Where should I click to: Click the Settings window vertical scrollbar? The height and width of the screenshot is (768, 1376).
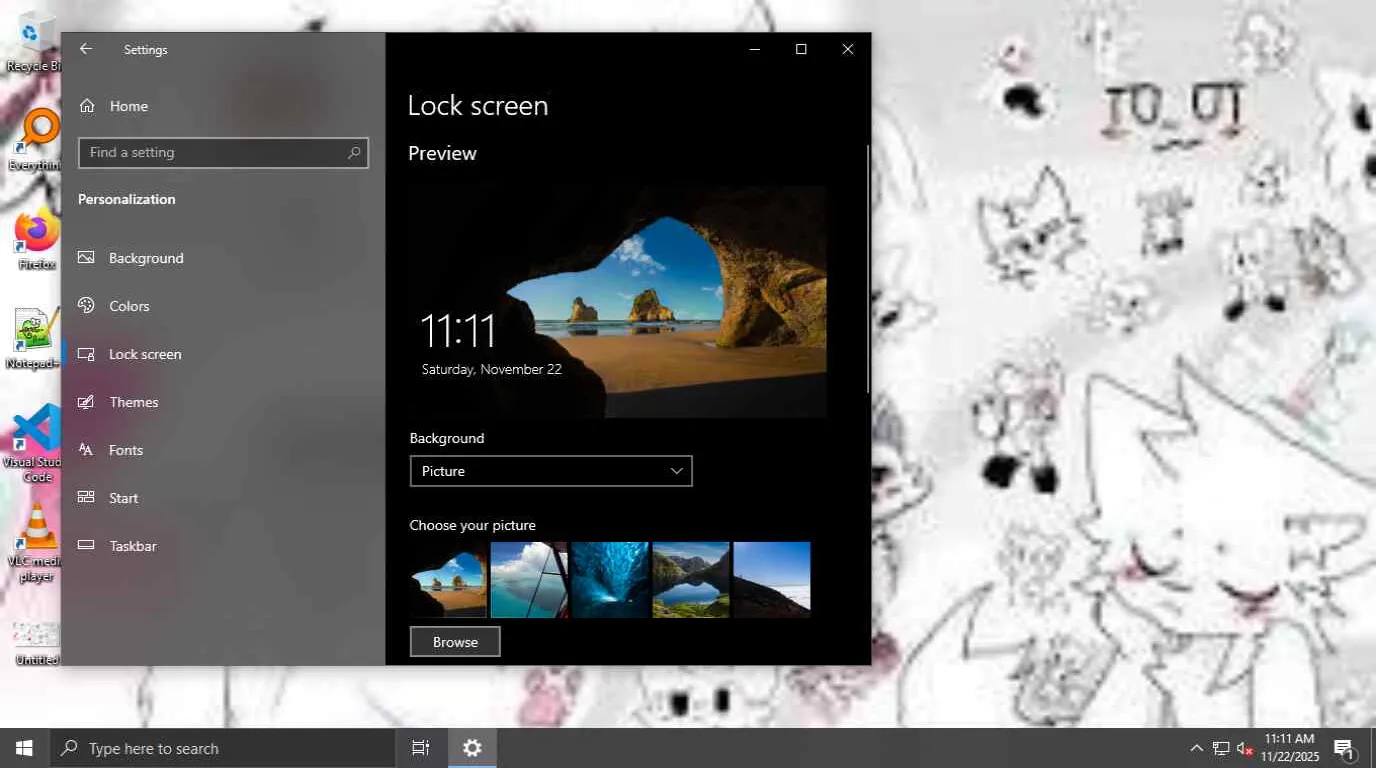coord(867,269)
